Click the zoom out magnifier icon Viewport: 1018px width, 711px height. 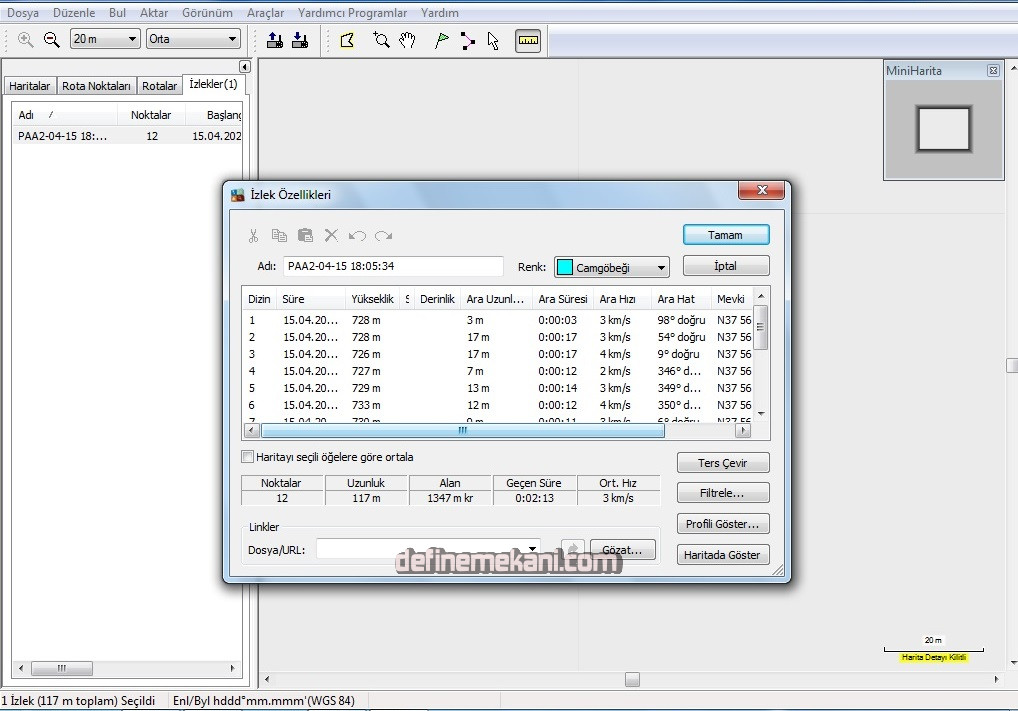click(52, 40)
